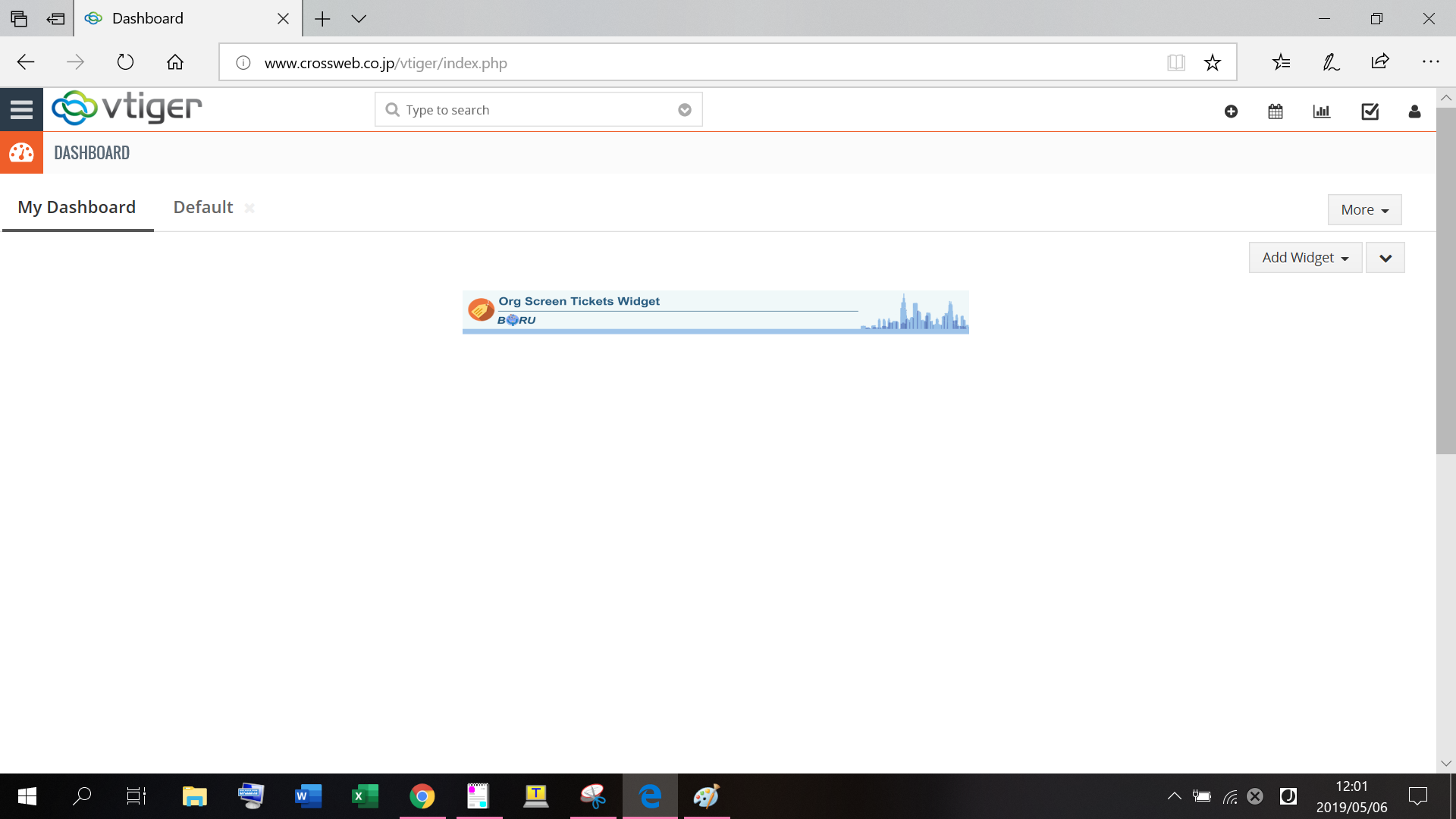Switch to the Default dashboard tab
This screenshot has height=819, width=1456.
point(202,208)
